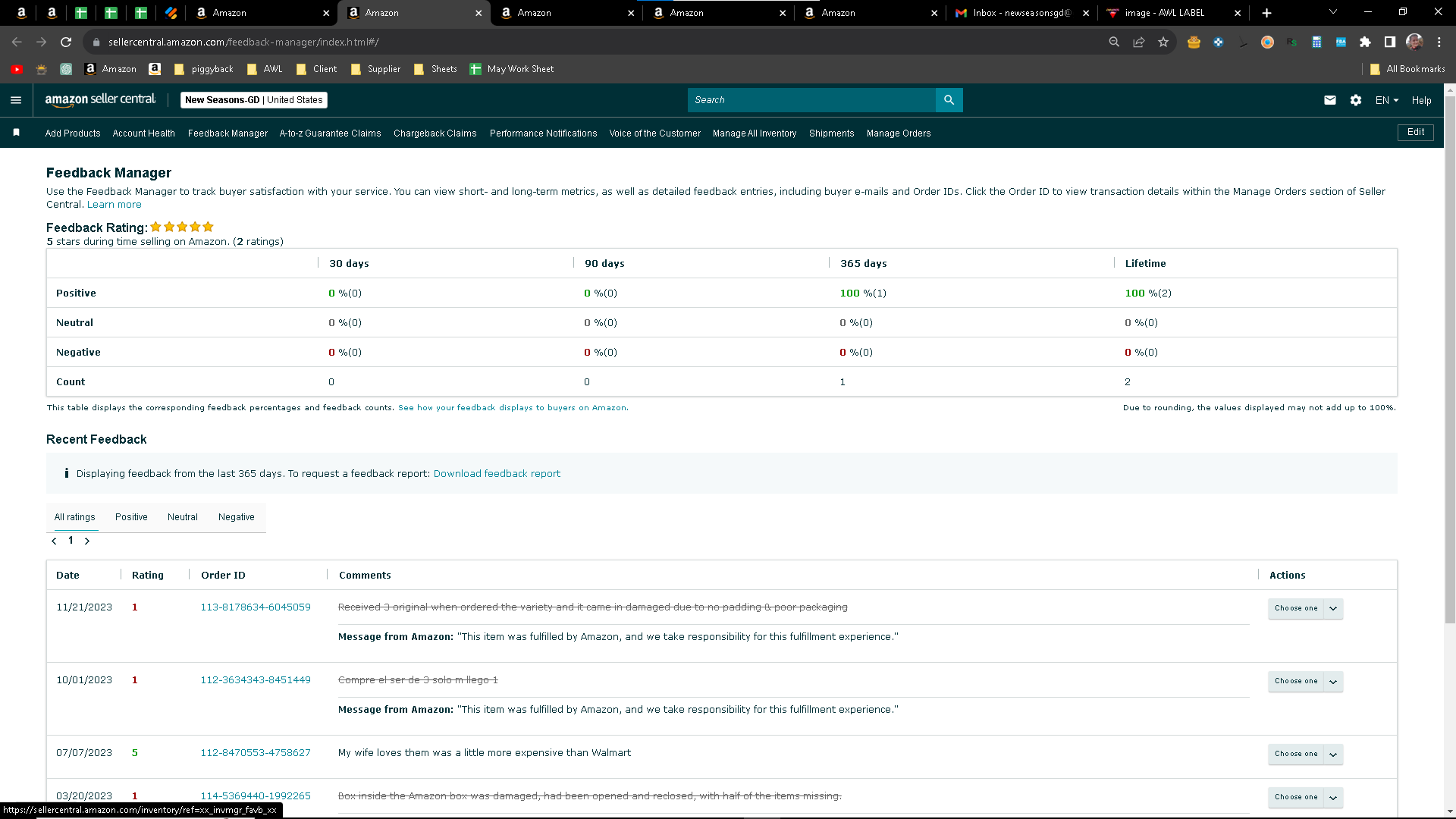This screenshot has width=1456, height=819.
Task: Click the site lock icon in address bar
Action: (96, 42)
